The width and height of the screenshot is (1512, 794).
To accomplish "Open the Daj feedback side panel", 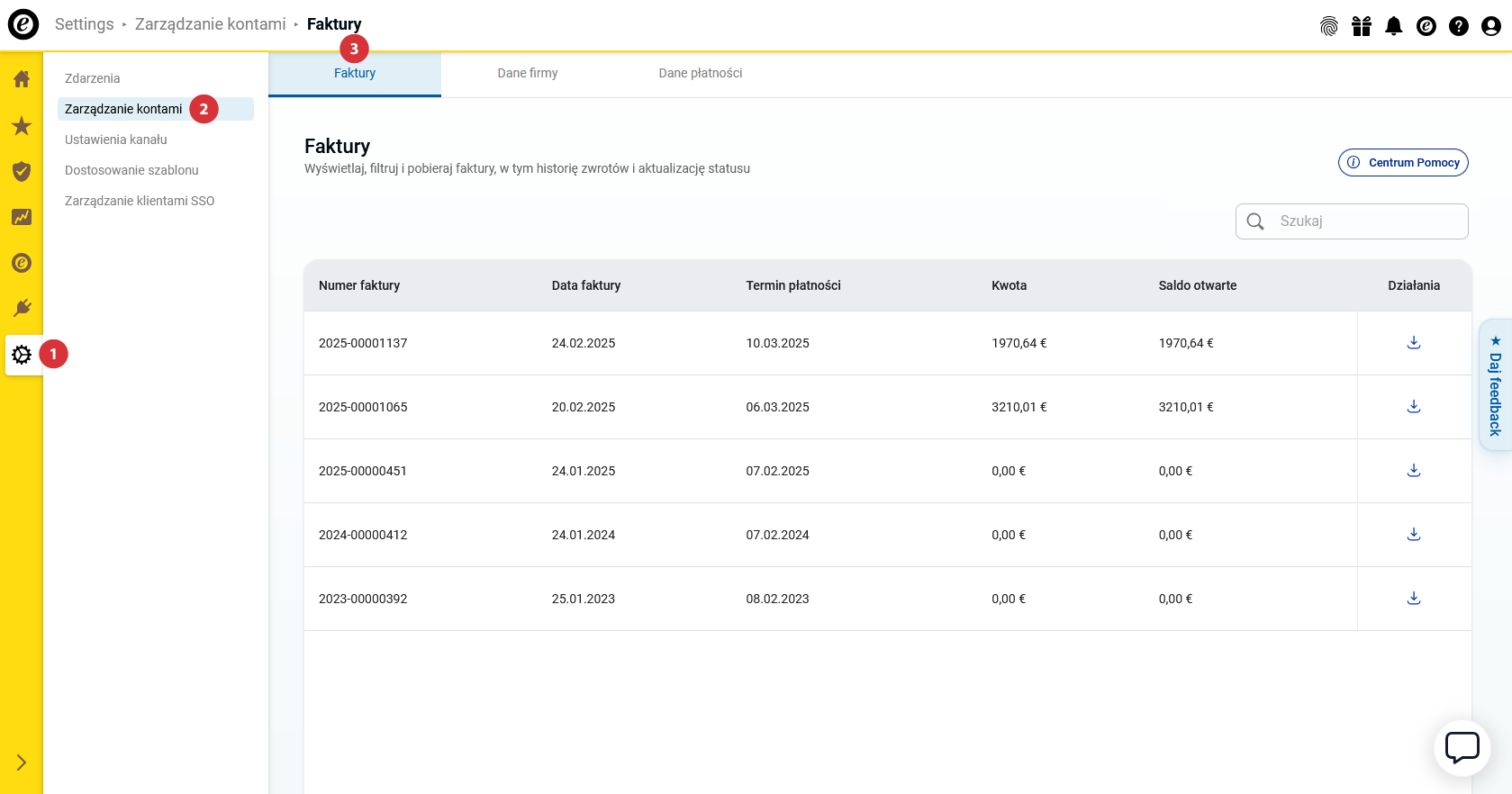I will 1495,385.
